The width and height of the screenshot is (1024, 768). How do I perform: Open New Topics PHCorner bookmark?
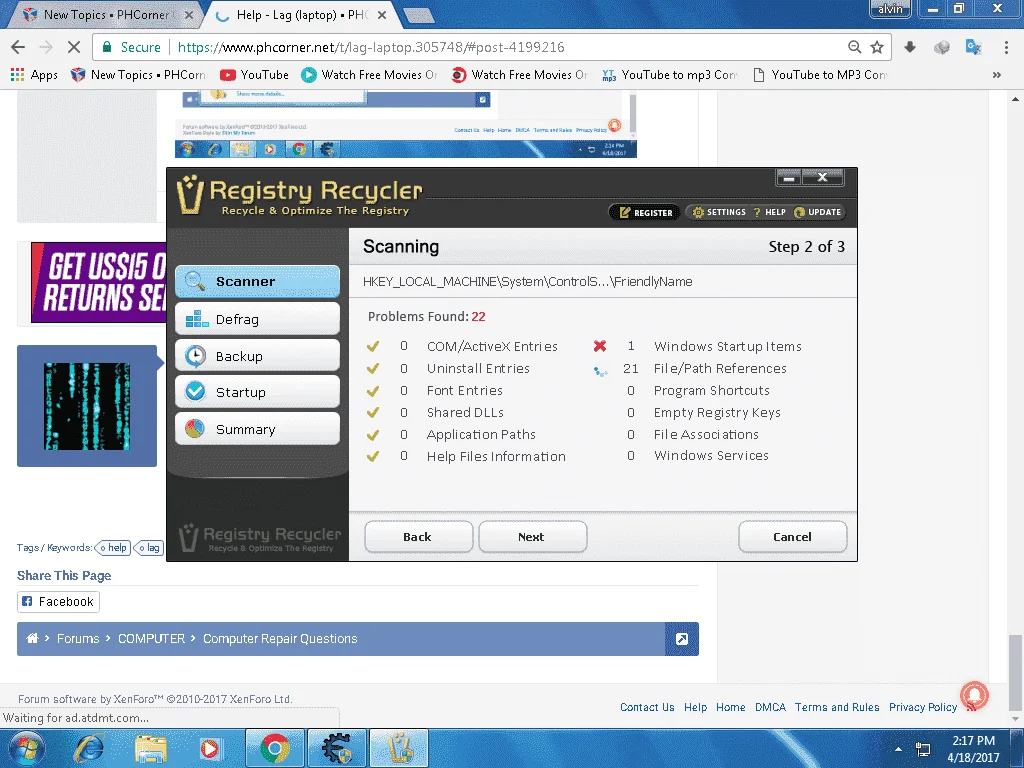point(138,74)
